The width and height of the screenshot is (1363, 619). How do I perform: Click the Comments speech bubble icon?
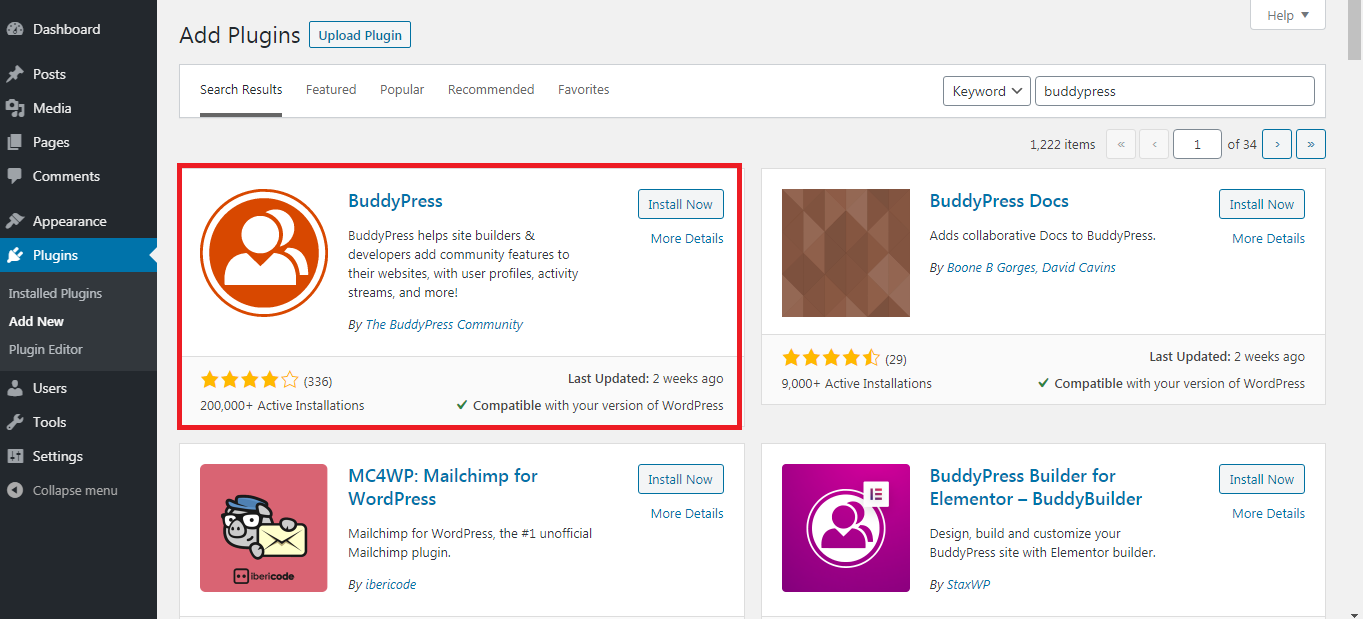click(x=15, y=176)
